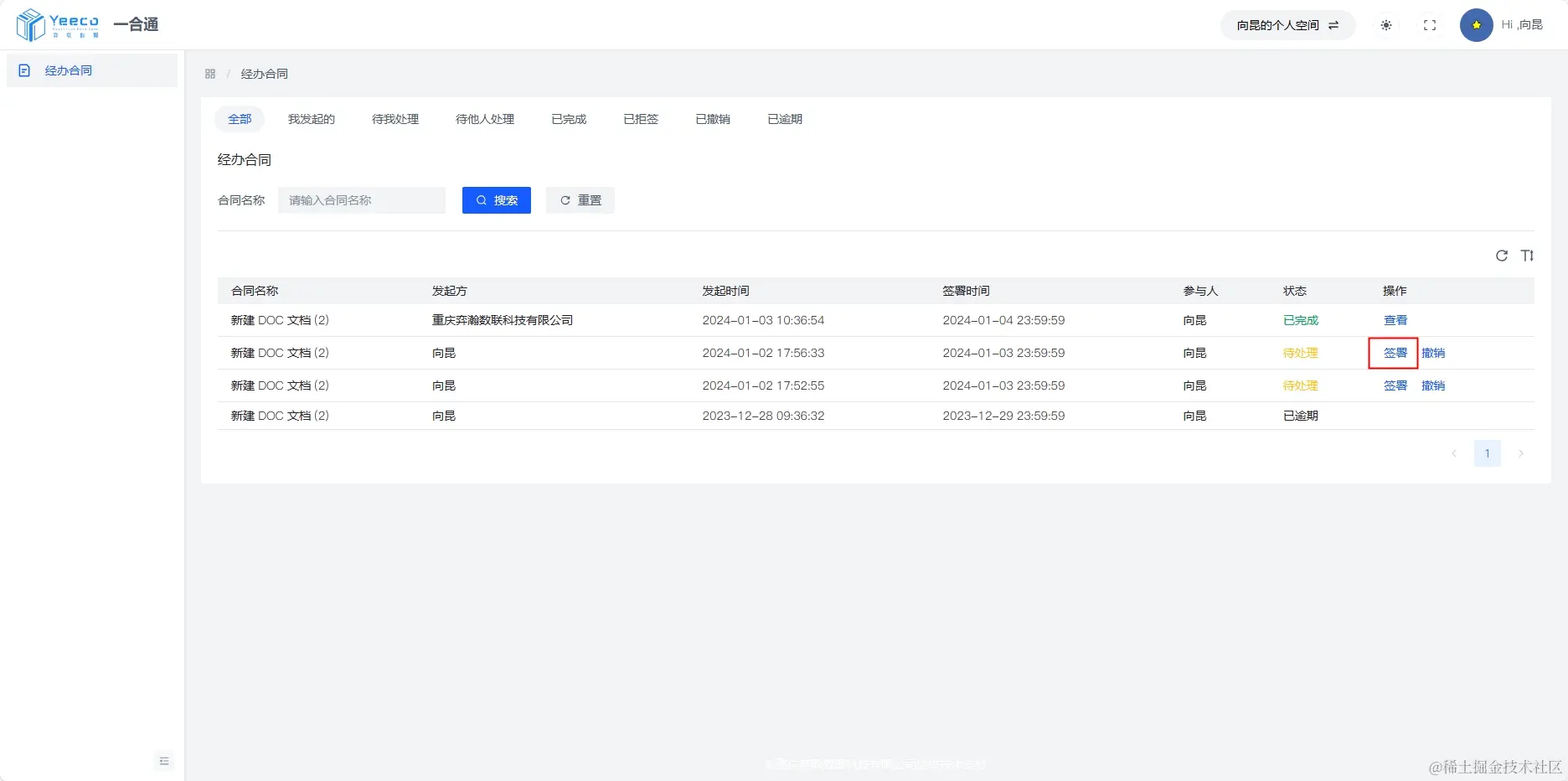Click the 合同名称 column header
Image resolution: width=1568 pixels, height=781 pixels.
click(x=255, y=291)
